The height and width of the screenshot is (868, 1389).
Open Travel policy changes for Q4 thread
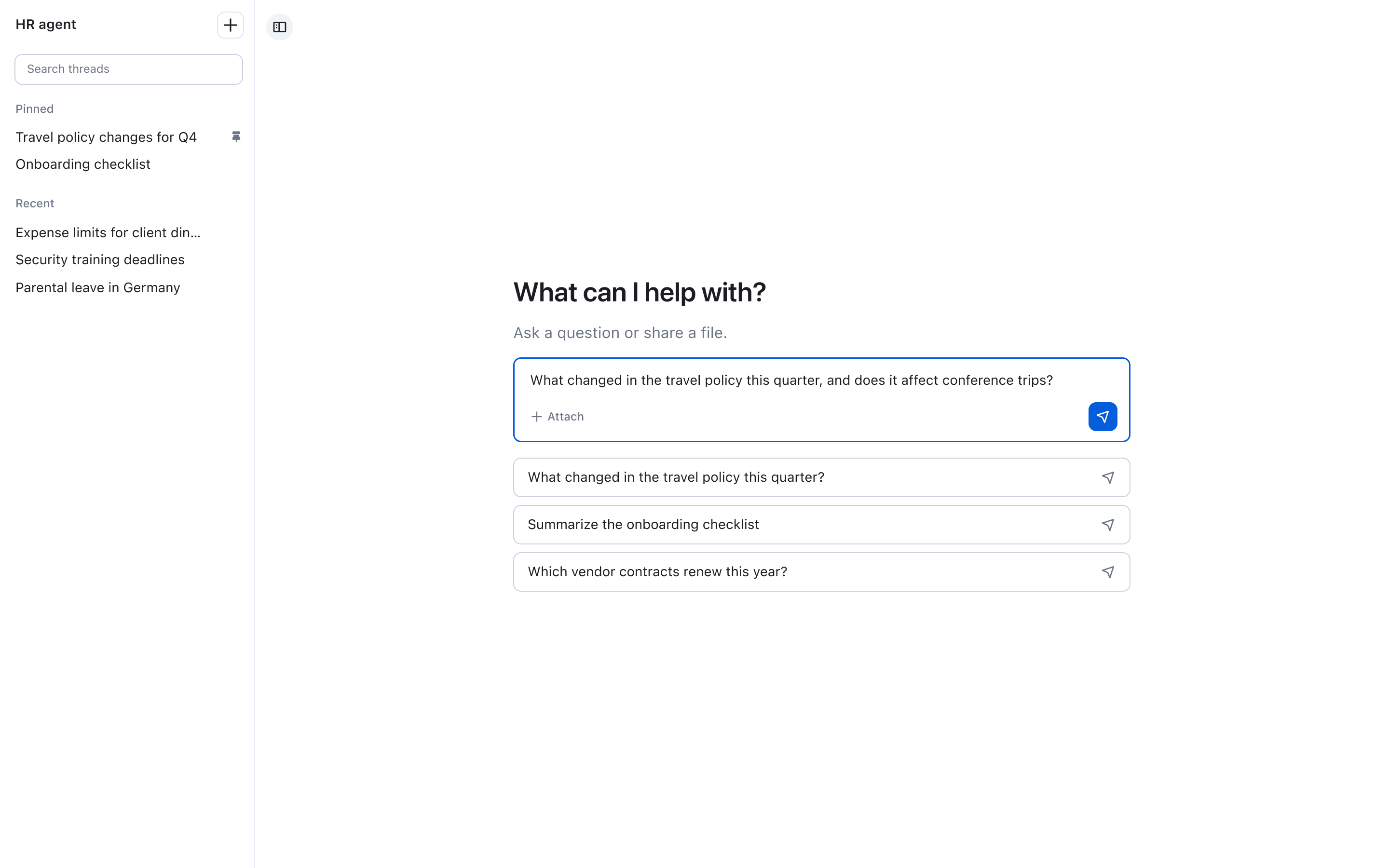[x=106, y=137]
